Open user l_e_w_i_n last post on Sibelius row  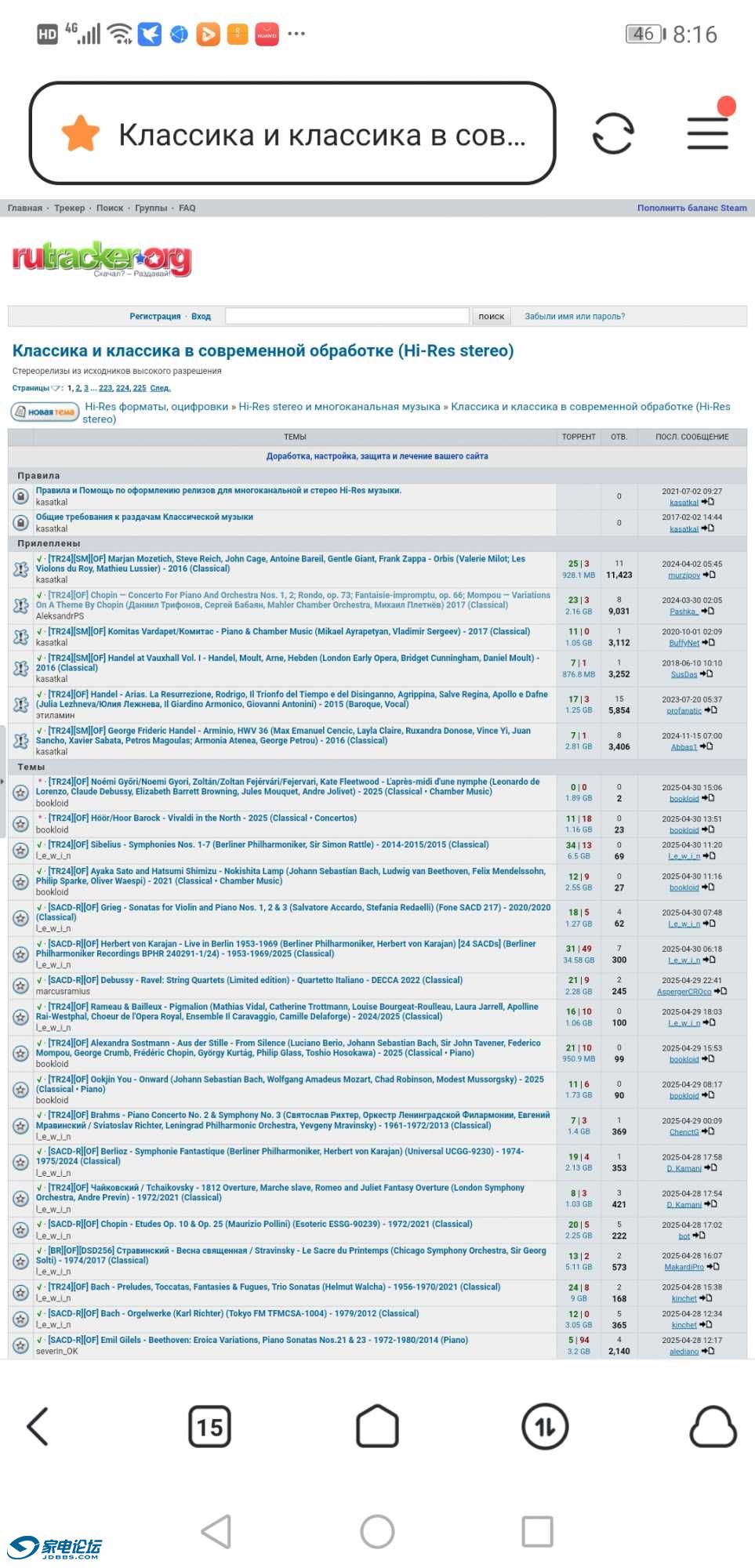[684, 856]
